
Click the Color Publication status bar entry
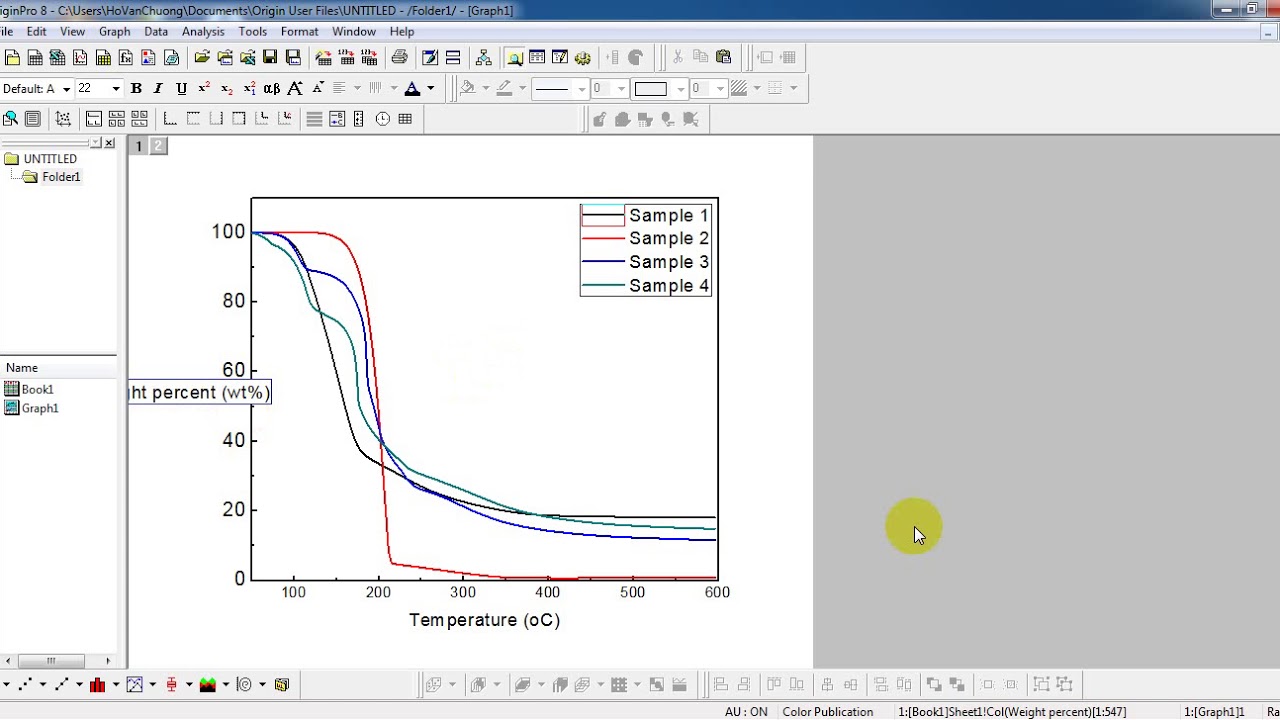tap(828, 712)
